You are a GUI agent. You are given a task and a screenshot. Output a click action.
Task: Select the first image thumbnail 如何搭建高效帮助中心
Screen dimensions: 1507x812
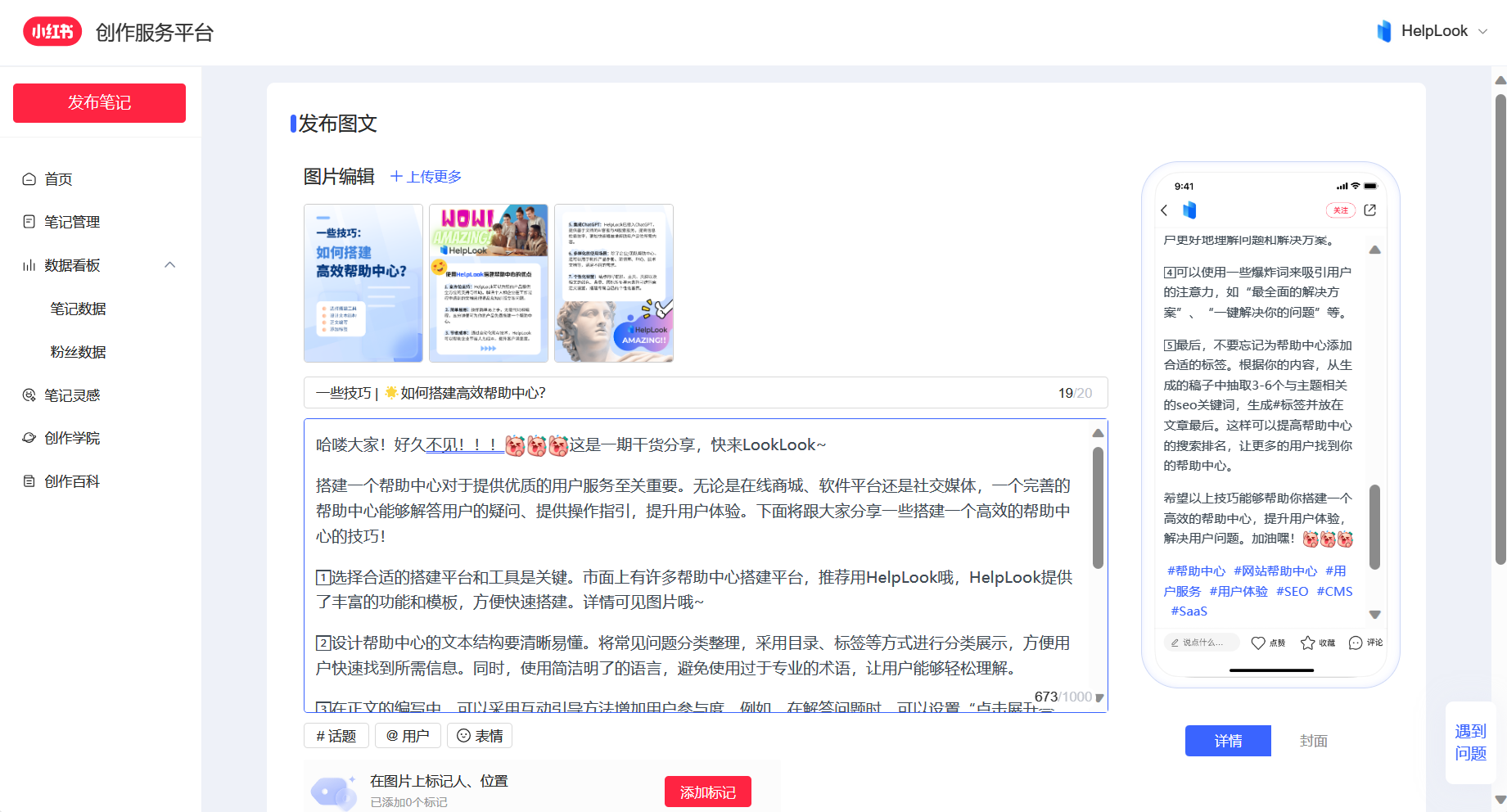(363, 283)
